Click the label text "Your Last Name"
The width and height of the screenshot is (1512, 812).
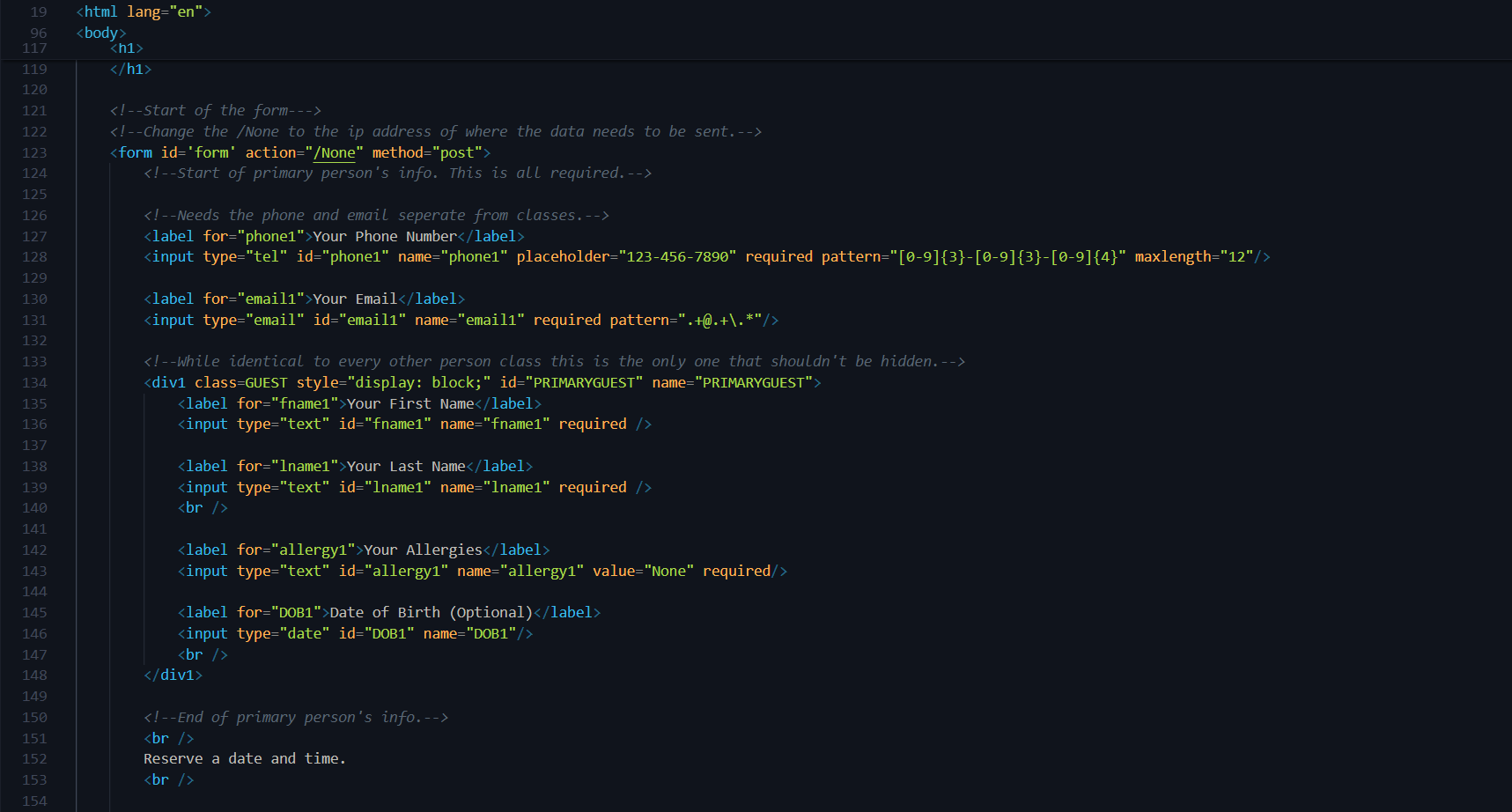pyautogui.click(x=406, y=467)
